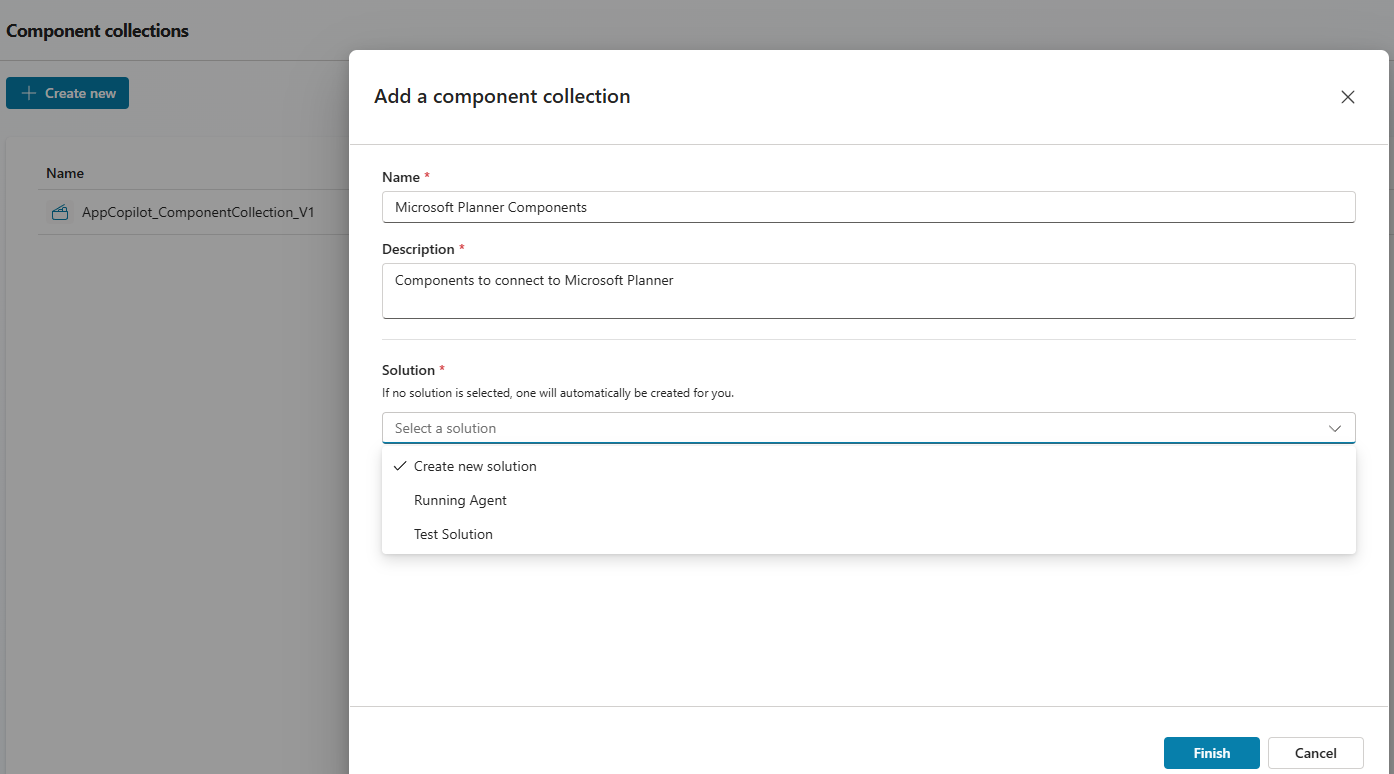Cancel the component collection dialog
The image size is (1394, 774).
point(1315,753)
